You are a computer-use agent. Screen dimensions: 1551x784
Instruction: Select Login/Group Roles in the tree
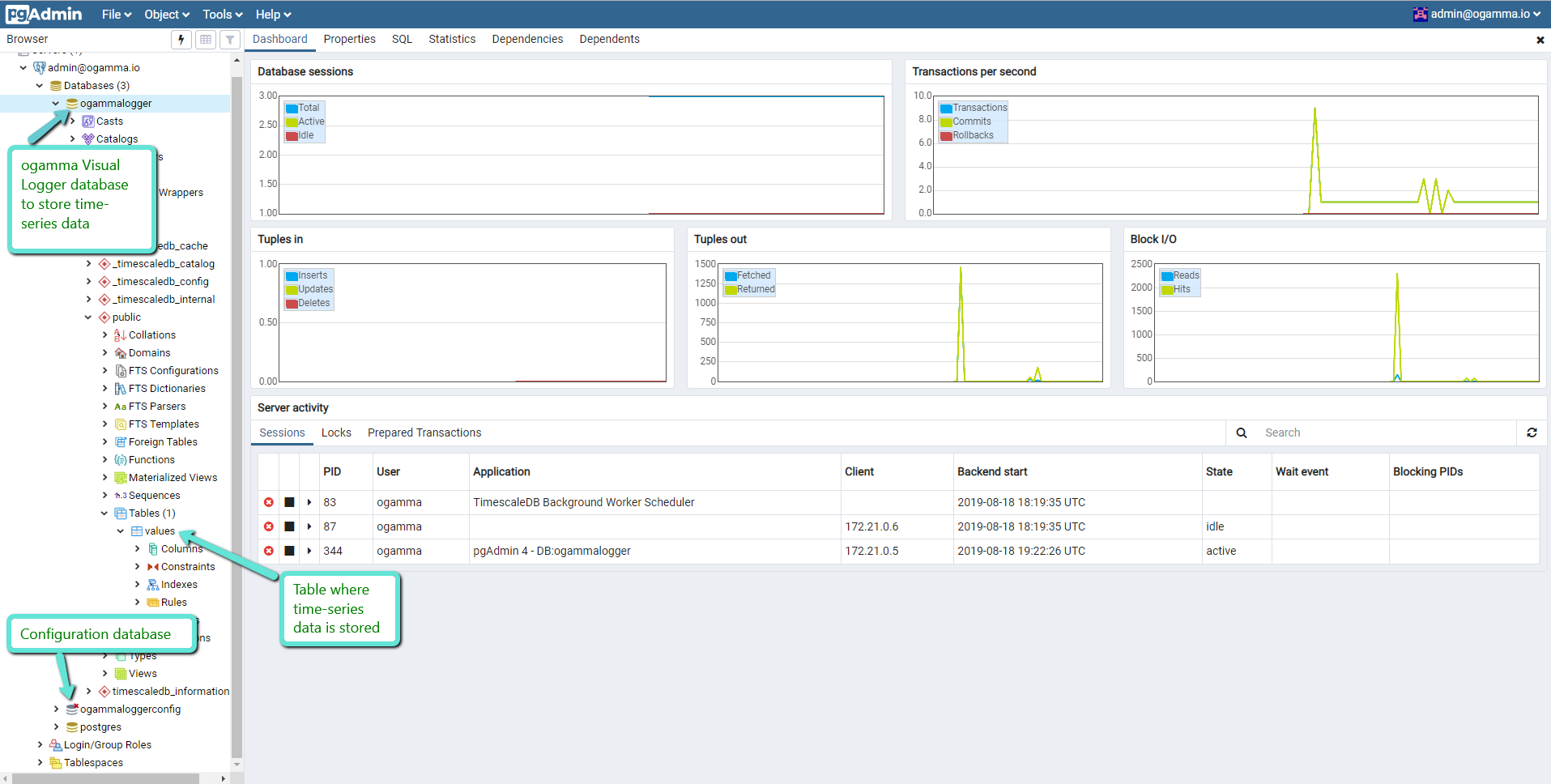tap(107, 744)
